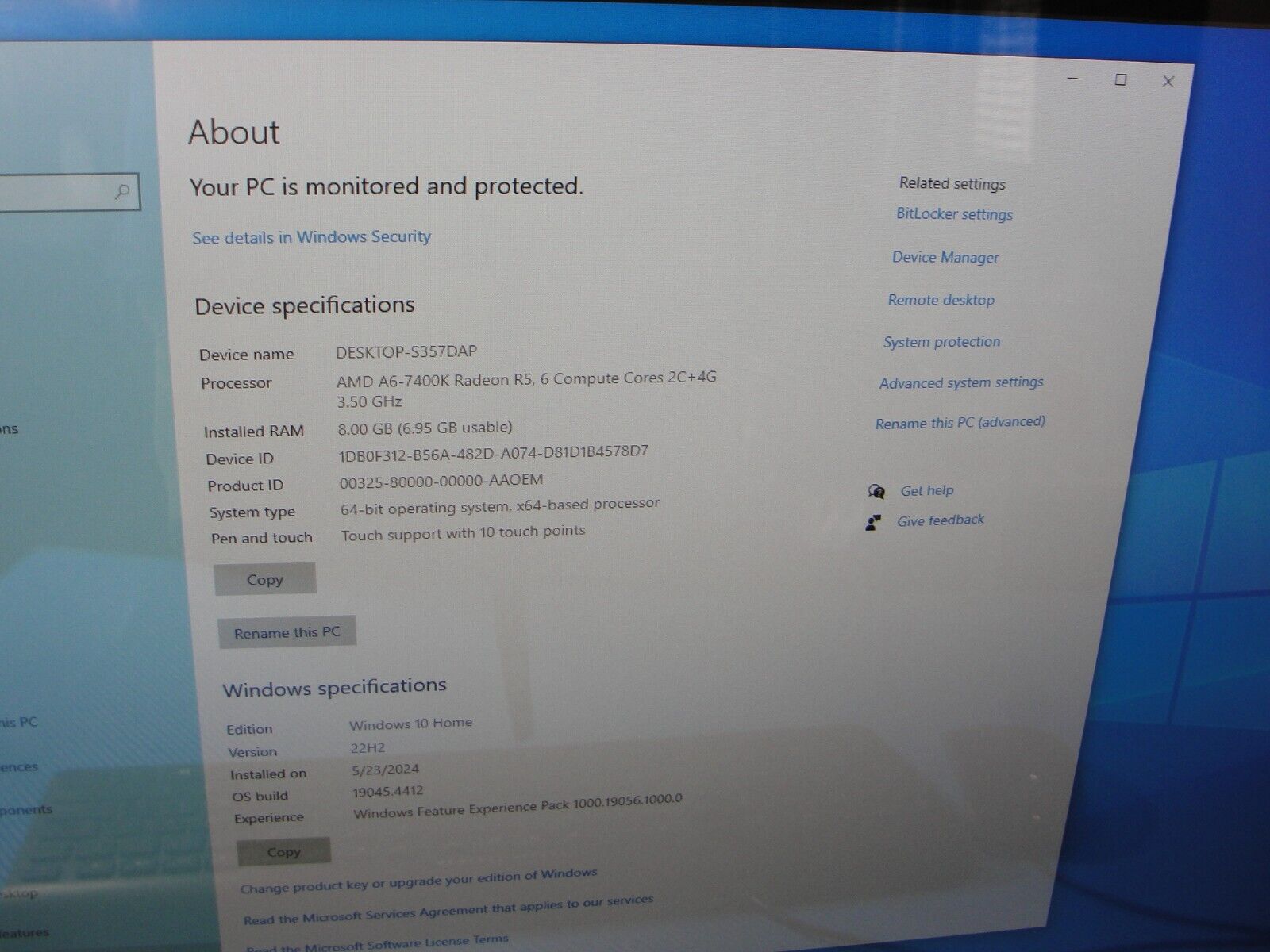Click the Get help icon
Screen dimensions: 1270x952
pos(876,492)
